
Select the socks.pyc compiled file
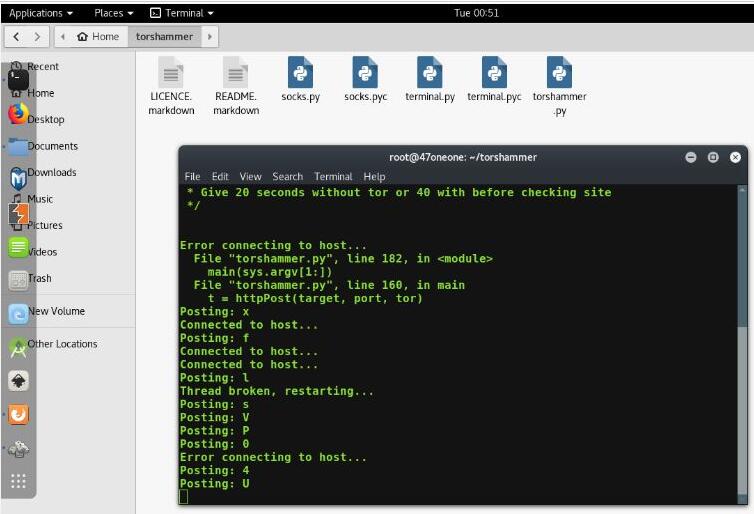(x=365, y=74)
